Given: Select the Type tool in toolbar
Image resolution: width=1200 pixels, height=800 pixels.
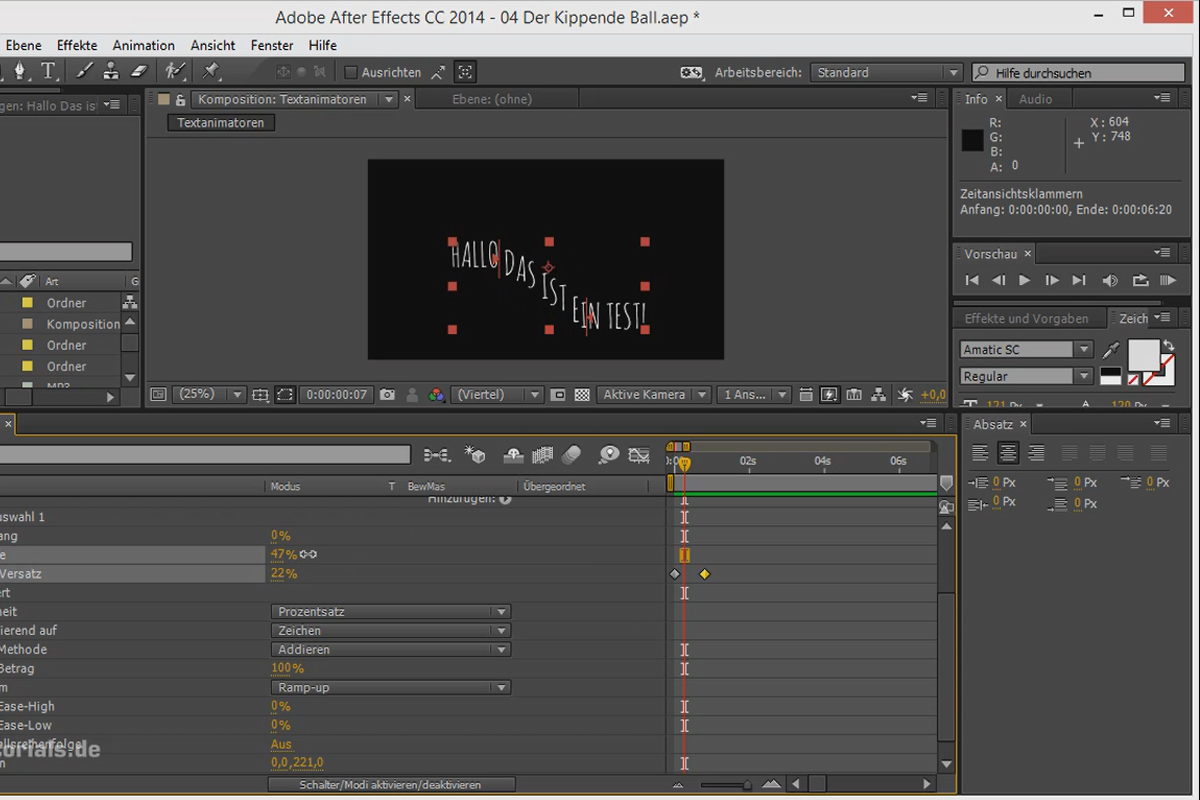Looking at the screenshot, I should 48,71.
